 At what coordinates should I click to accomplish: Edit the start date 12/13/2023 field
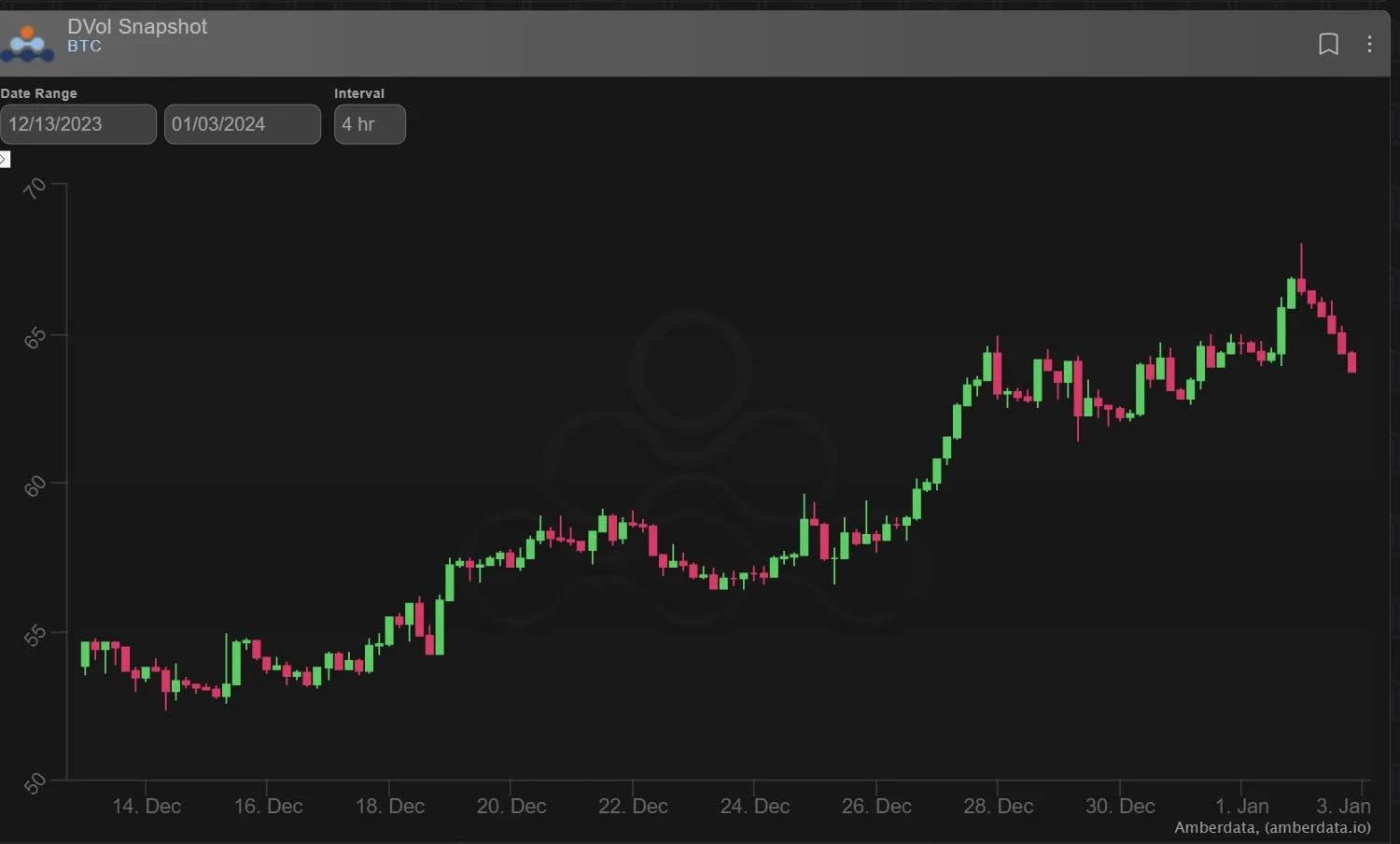click(78, 124)
